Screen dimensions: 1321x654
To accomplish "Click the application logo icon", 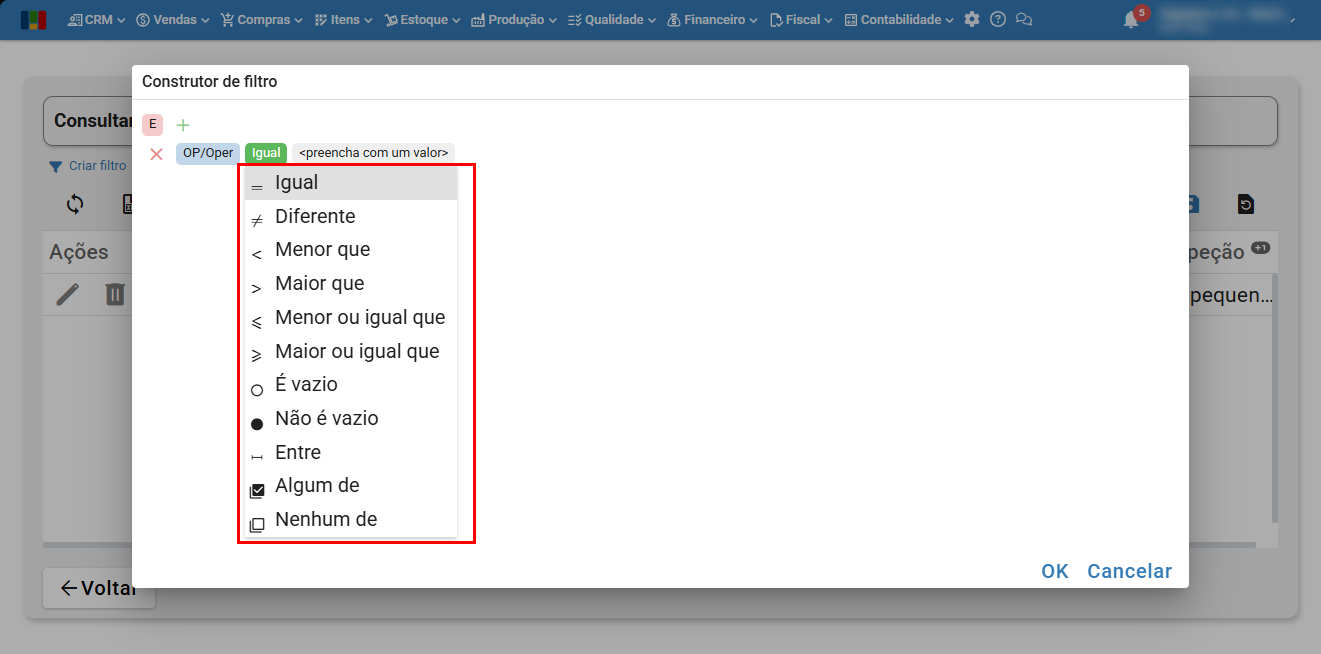I will click(33, 20).
